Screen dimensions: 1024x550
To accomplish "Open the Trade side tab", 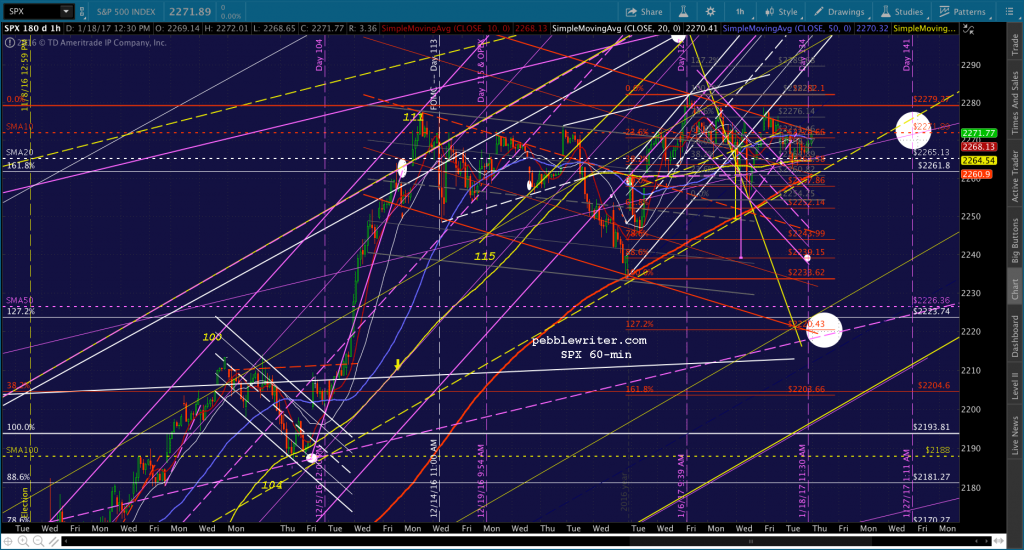I will click(x=1015, y=44).
